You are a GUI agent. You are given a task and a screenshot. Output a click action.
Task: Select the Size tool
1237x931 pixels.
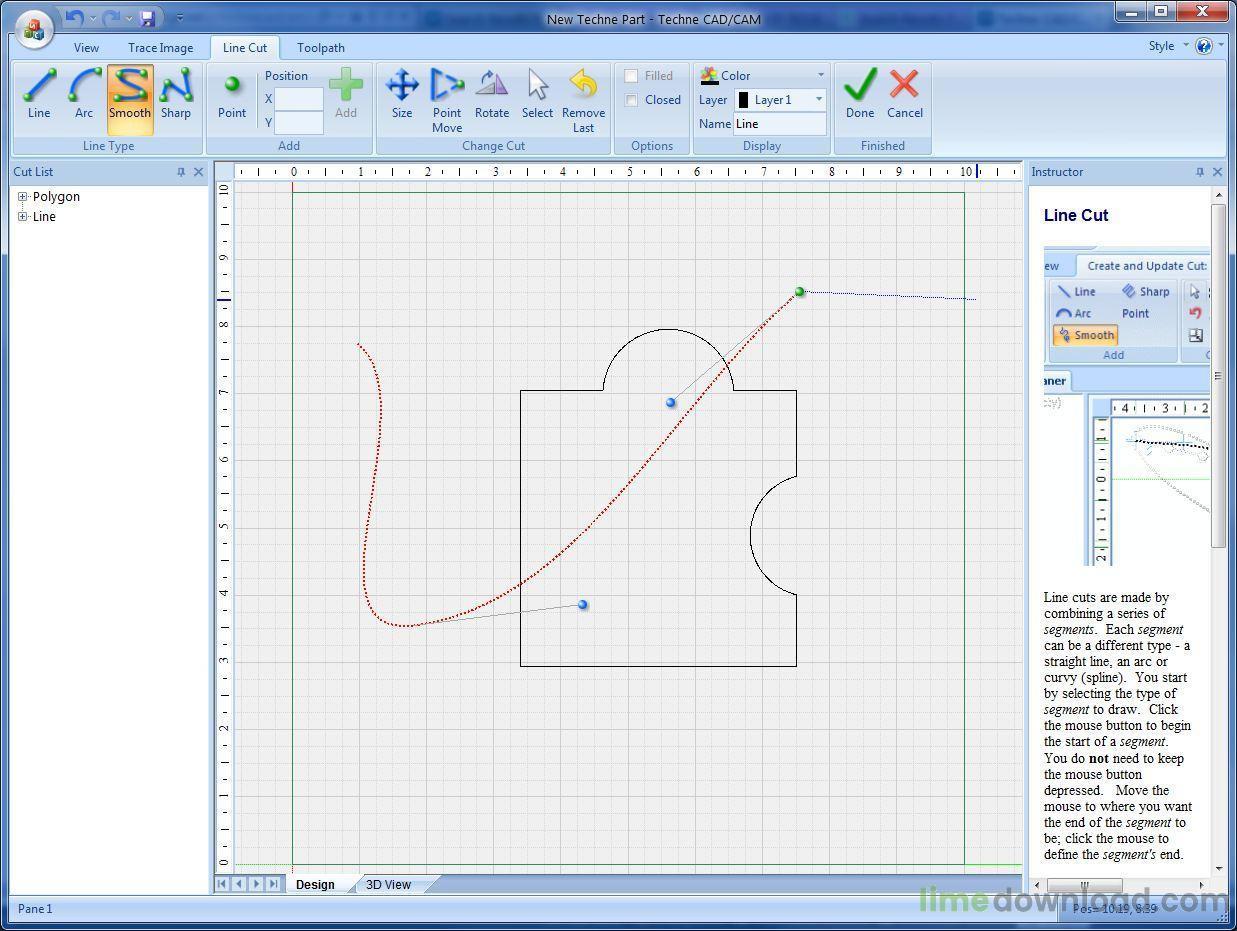(402, 95)
